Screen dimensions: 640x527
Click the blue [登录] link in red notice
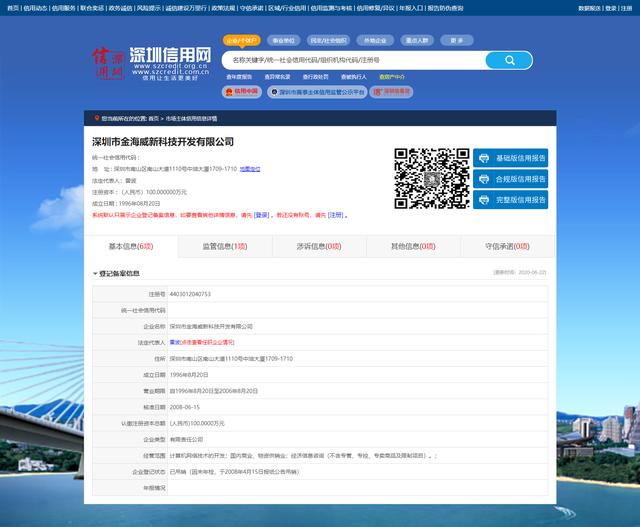coord(262,215)
